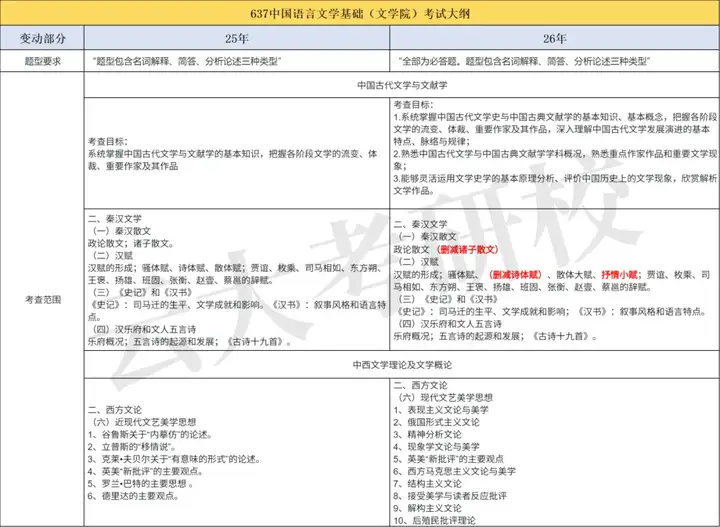Select '9、解构主义文论'
Viewport: 720px width, 527px height.
click(427, 508)
